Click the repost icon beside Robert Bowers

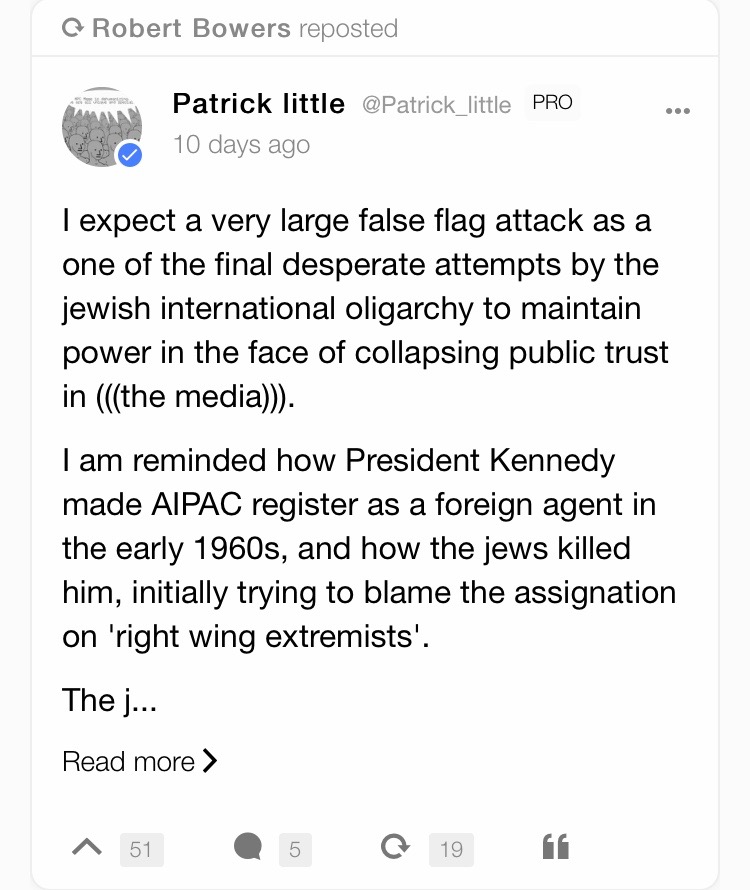pos(72,27)
